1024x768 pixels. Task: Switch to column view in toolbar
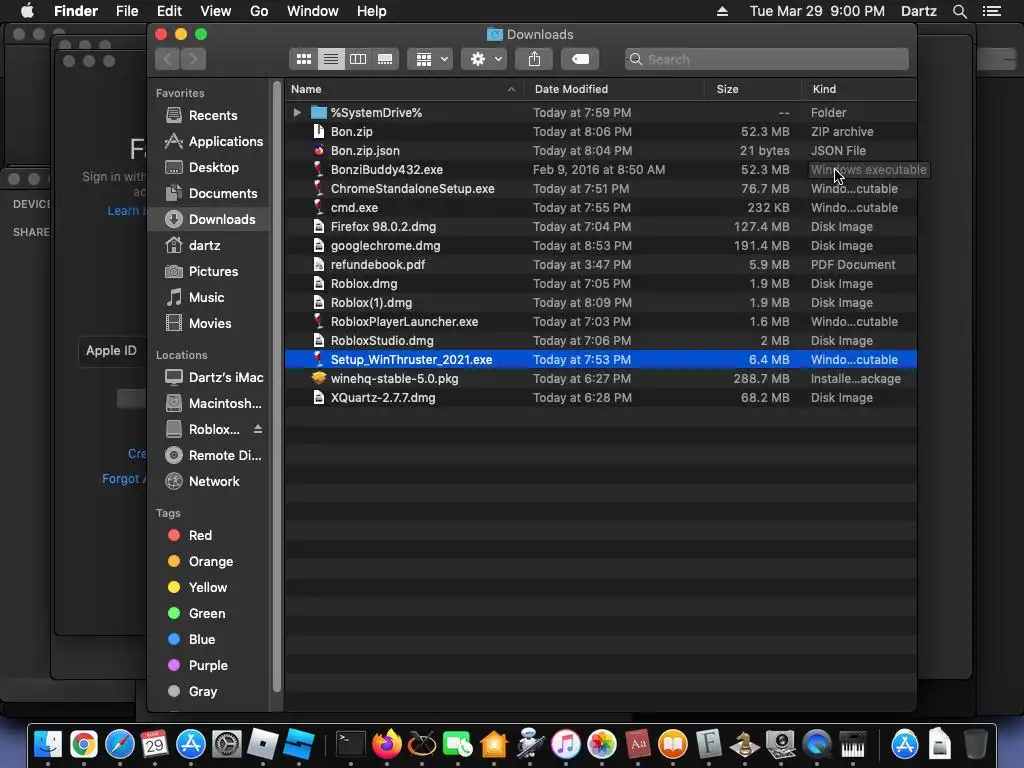pyautogui.click(x=358, y=59)
